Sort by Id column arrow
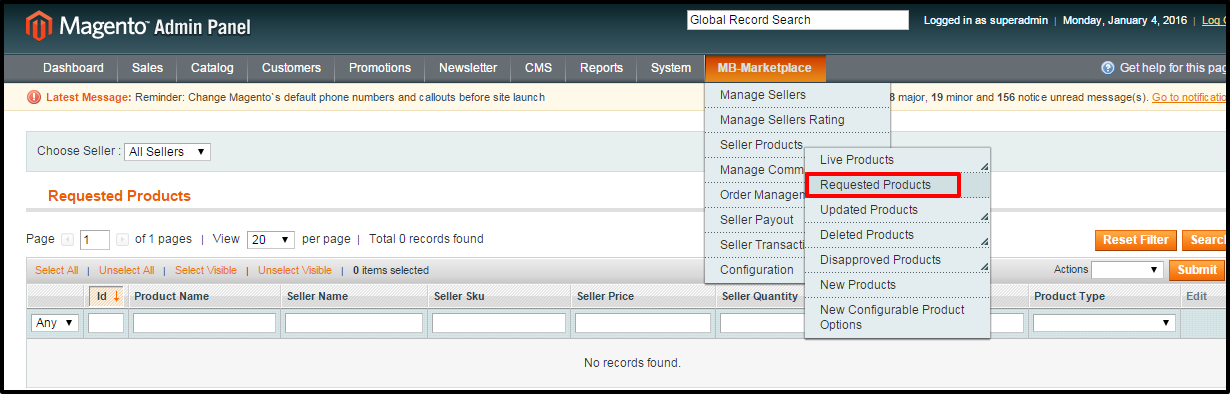 [116, 296]
